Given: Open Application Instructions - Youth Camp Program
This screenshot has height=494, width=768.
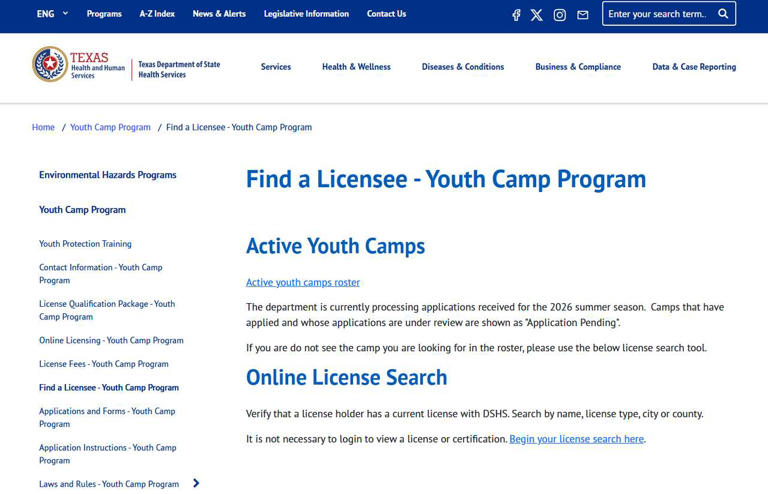Looking at the screenshot, I should tap(108, 454).
